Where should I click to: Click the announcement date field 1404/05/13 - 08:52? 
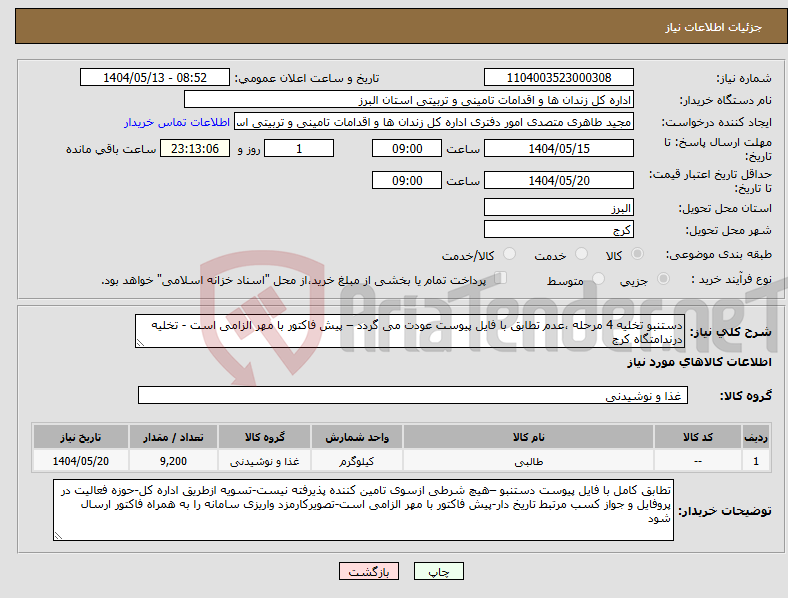[155, 77]
